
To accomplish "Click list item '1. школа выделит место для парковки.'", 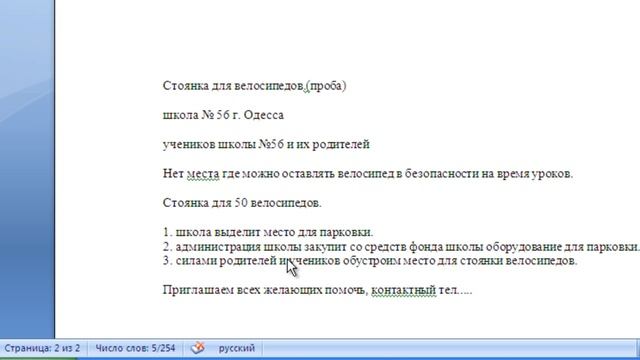I will coord(268,232).
